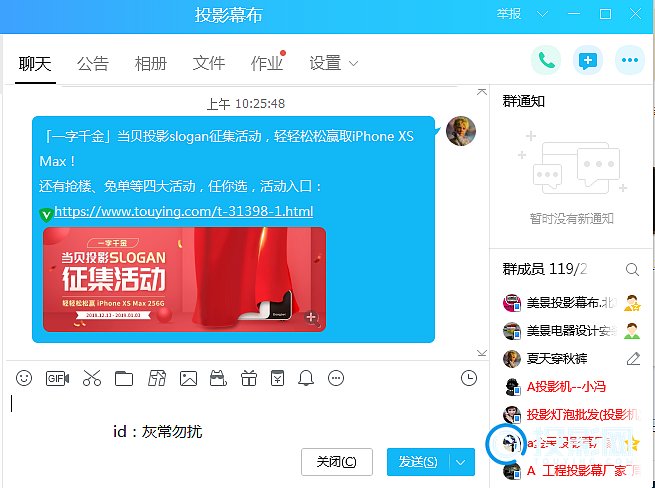Open the title bar dropdown arrow
The image size is (655, 488).
[x=542, y=14]
